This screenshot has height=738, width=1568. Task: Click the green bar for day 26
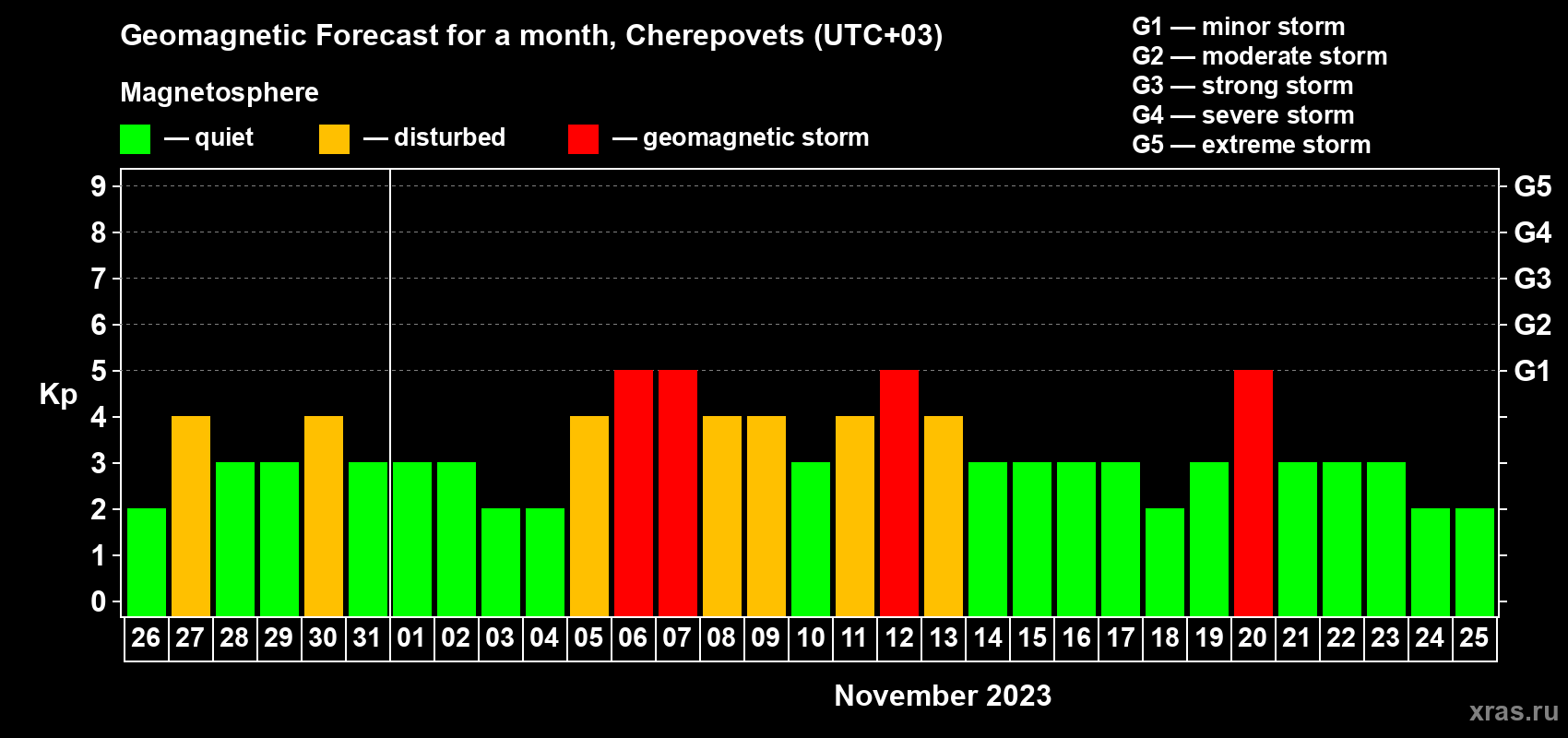click(x=147, y=562)
